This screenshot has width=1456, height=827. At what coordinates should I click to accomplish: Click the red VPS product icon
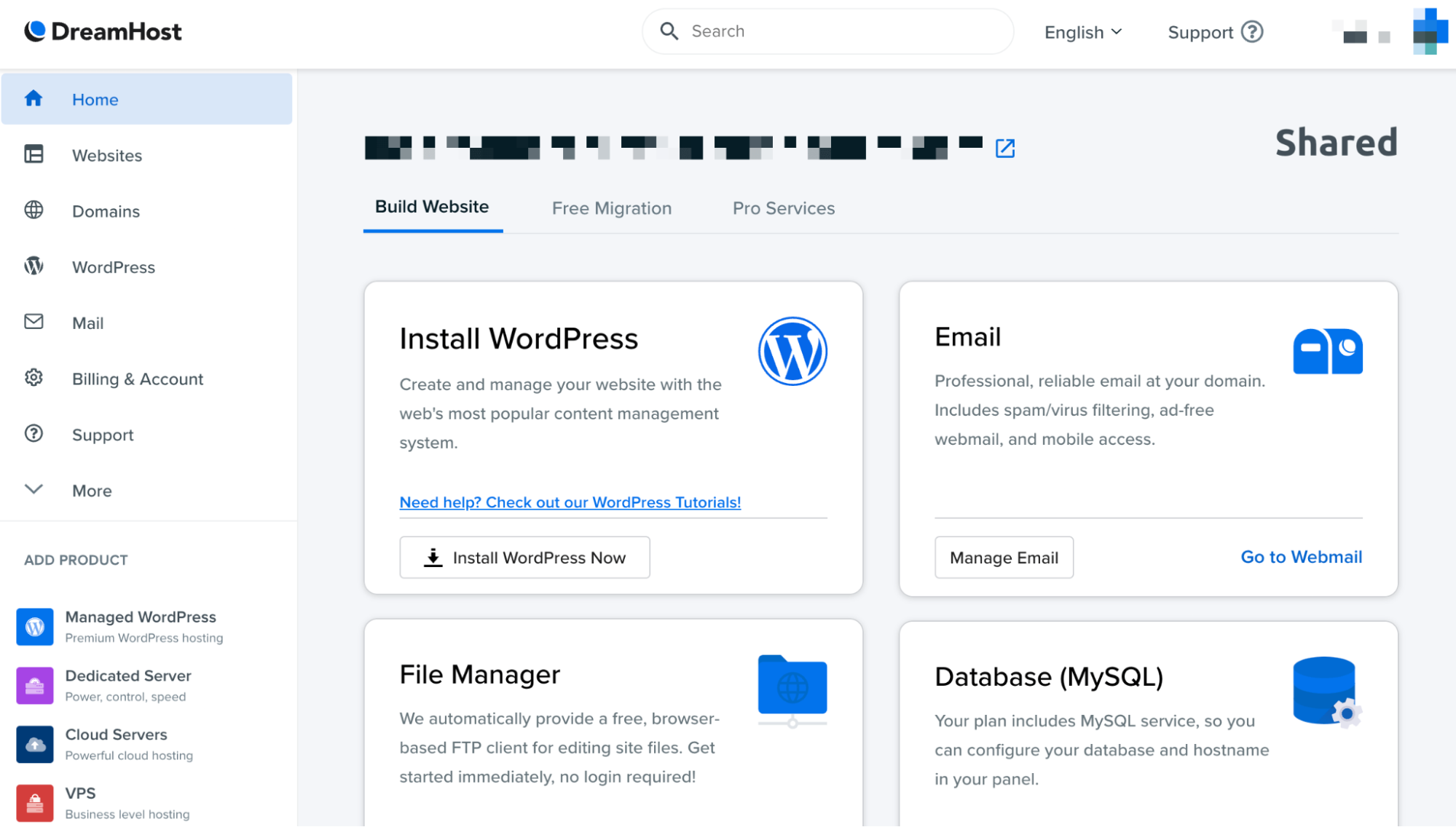click(35, 803)
